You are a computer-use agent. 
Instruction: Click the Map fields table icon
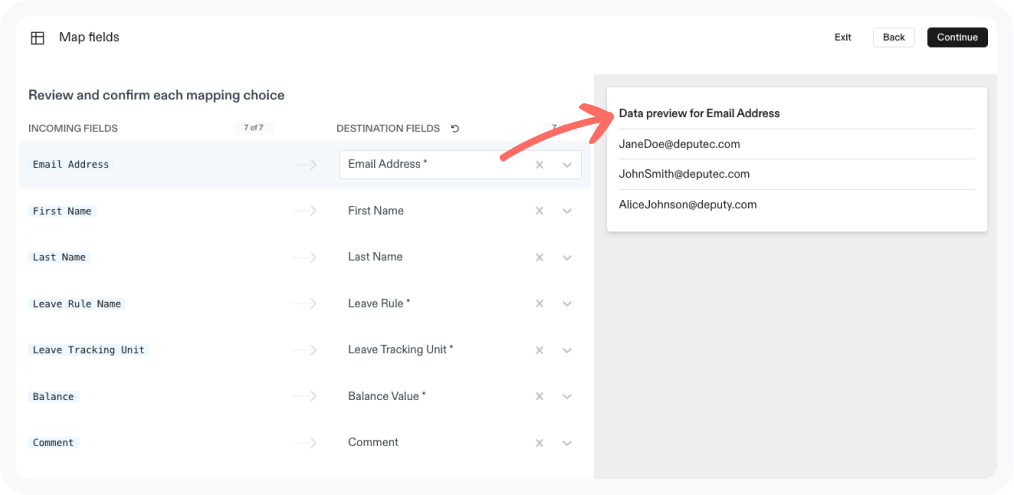coord(38,38)
